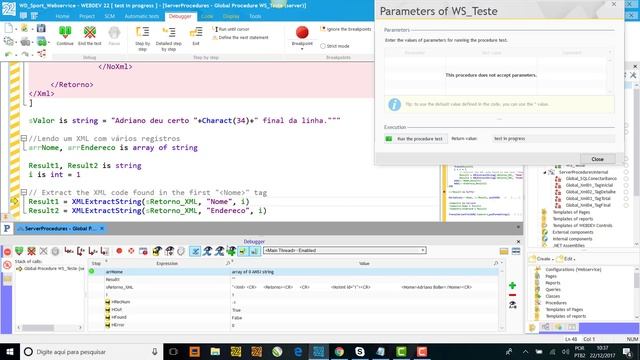Click Close in the Parameters dialog

598,159
